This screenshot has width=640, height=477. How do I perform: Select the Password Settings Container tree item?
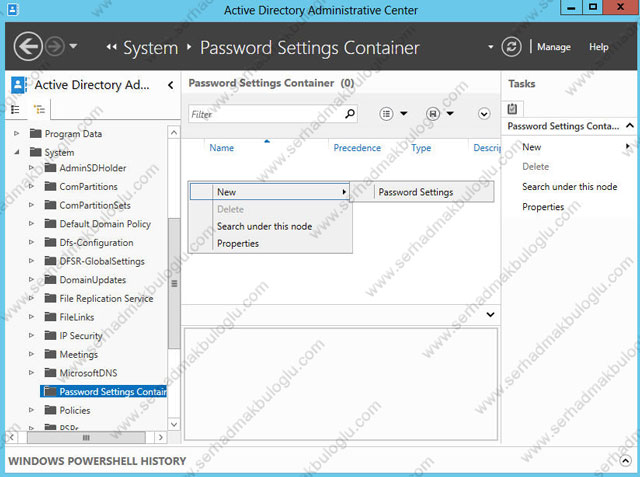point(104,392)
